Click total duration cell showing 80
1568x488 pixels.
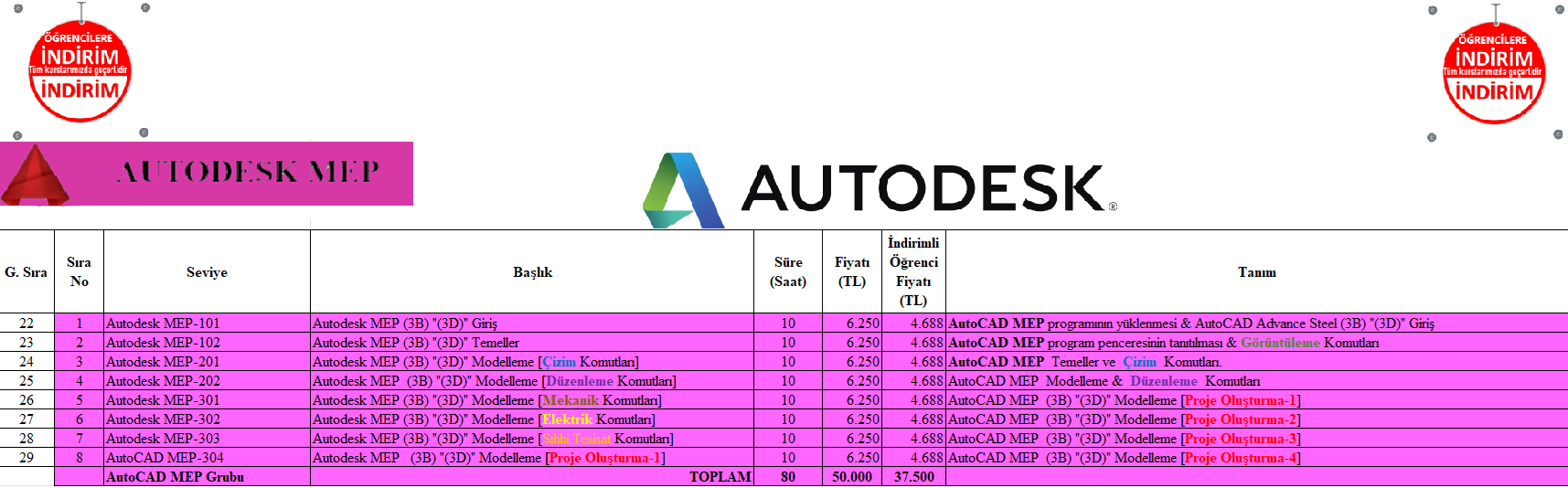coord(788,477)
